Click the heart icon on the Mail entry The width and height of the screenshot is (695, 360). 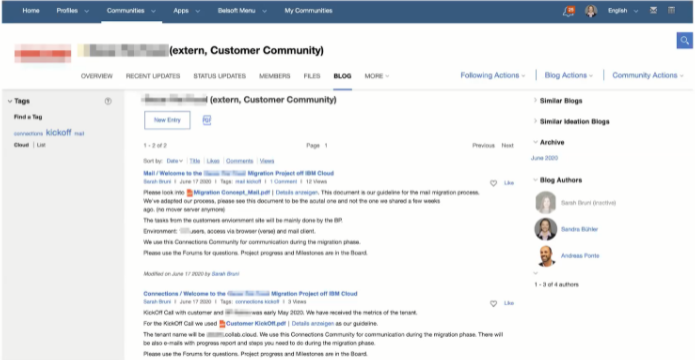tap(493, 183)
